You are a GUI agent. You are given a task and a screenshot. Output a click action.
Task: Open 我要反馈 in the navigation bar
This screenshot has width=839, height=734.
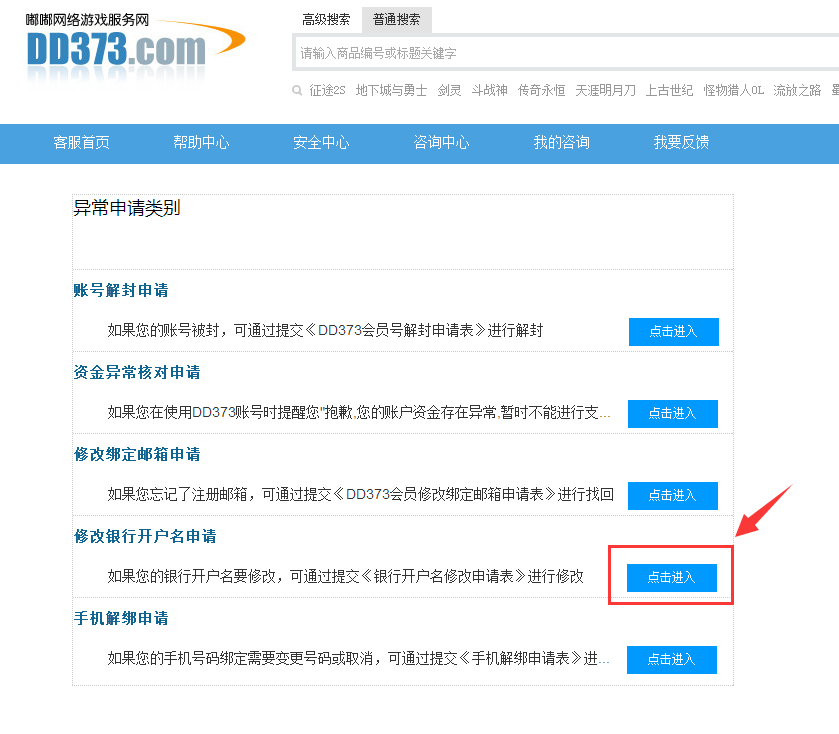pos(681,142)
